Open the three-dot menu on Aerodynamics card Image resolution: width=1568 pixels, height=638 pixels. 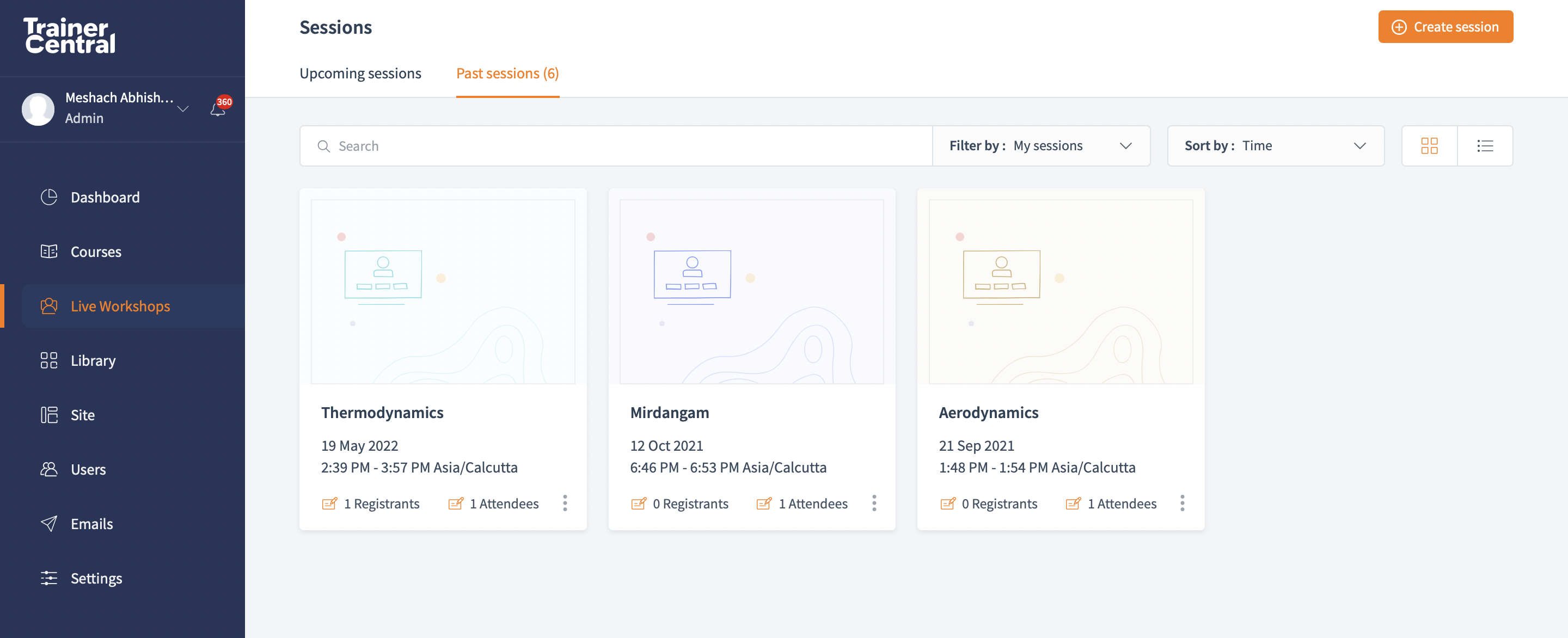coord(1182,503)
